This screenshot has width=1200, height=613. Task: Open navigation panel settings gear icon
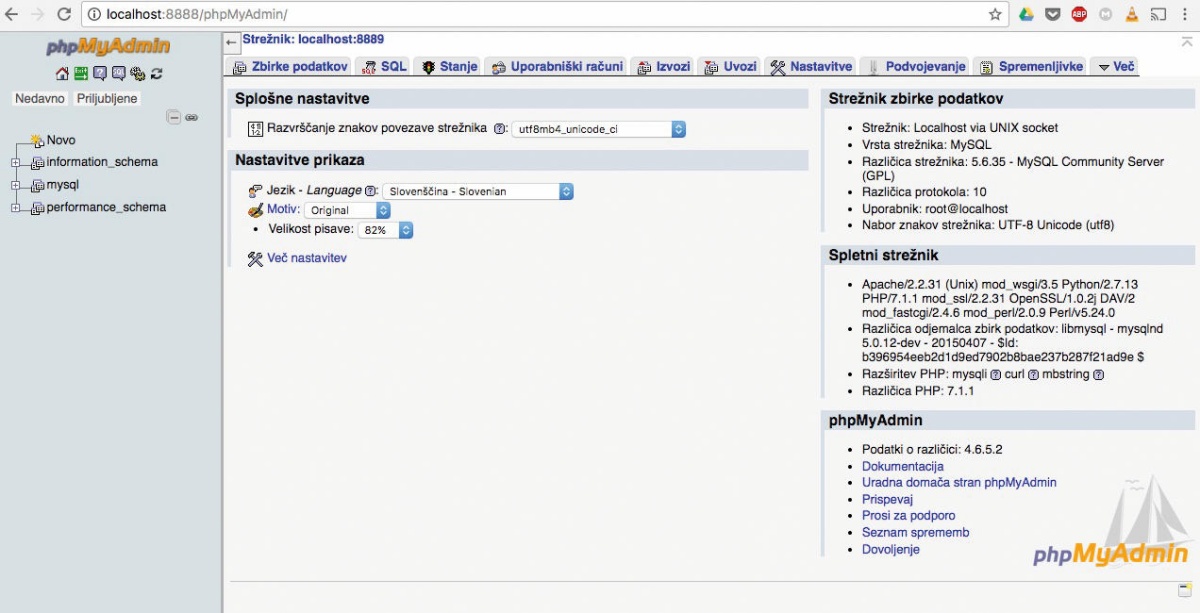pyautogui.click(x=138, y=74)
